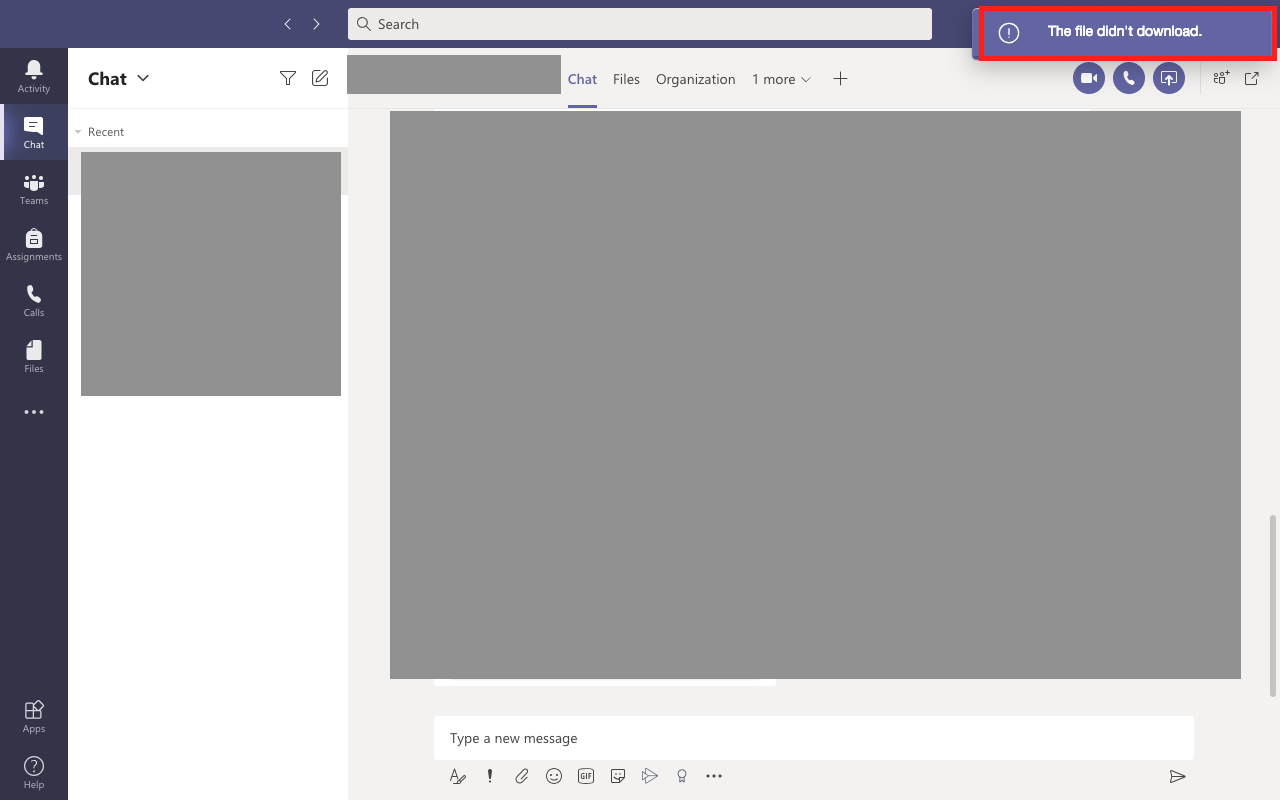This screenshot has width=1280, height=800.
Task: Open Files in the left rail
Action: [34, 356]
